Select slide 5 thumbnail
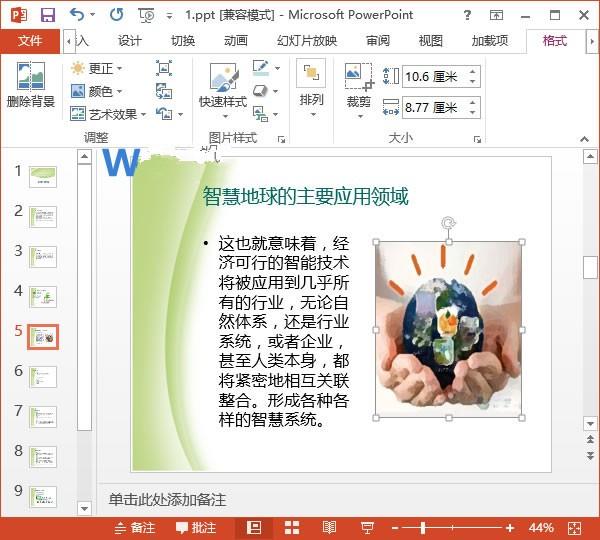The height and width of the screenshot is (540, 600). click(43, 337)
